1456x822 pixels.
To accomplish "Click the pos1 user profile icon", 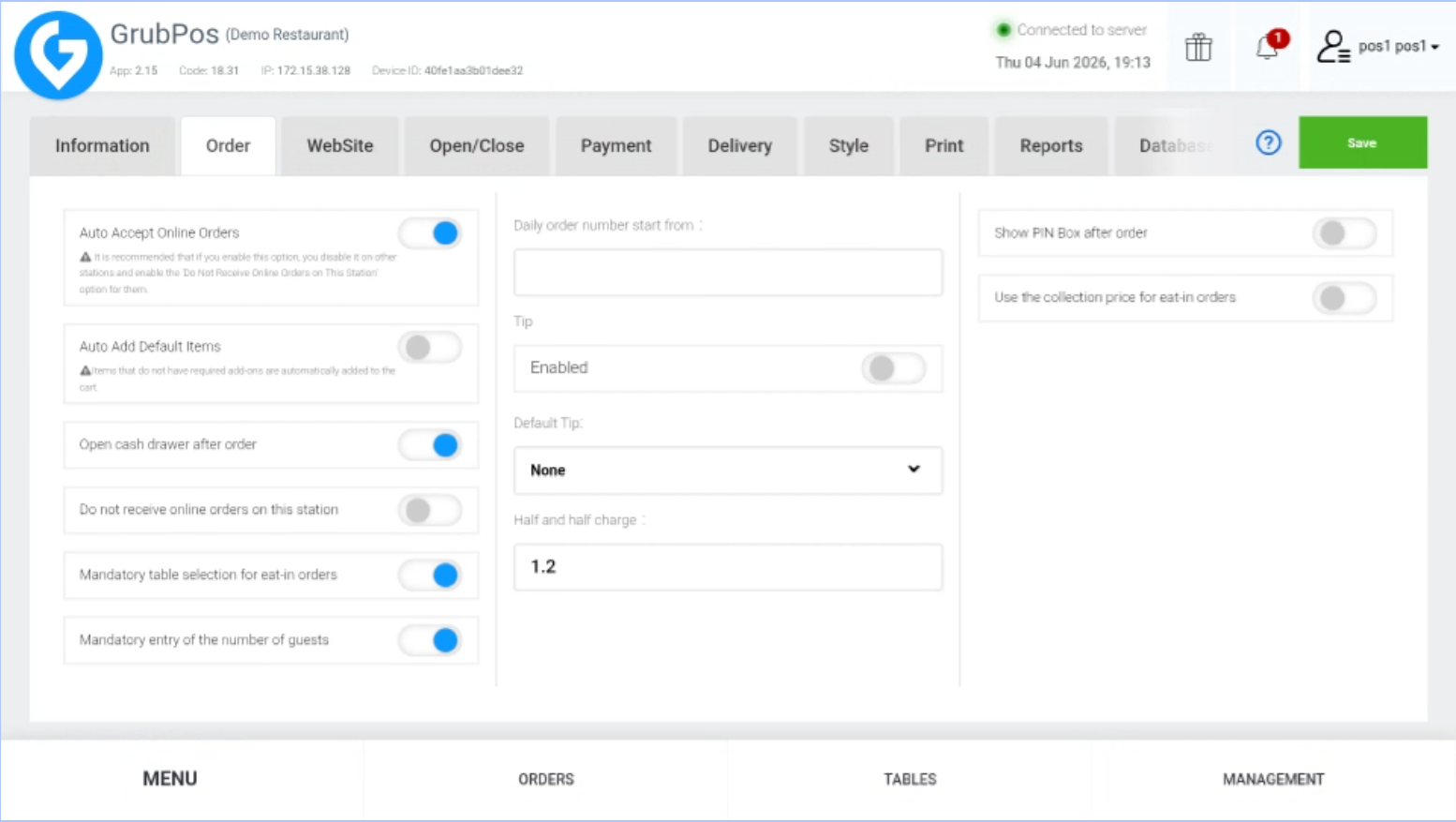I will click(1332, 47).
